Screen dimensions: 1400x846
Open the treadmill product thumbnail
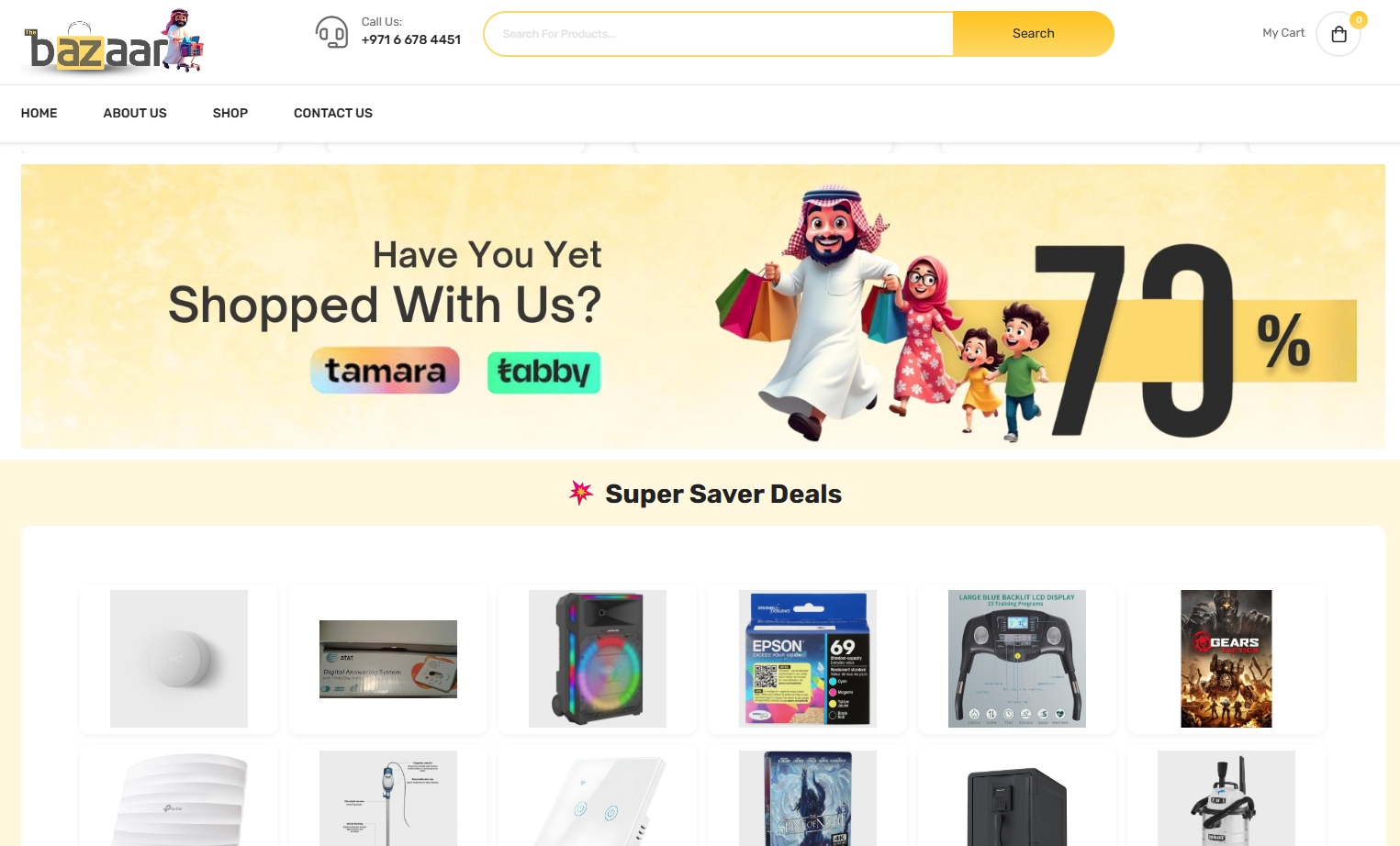click(1017, 659)
